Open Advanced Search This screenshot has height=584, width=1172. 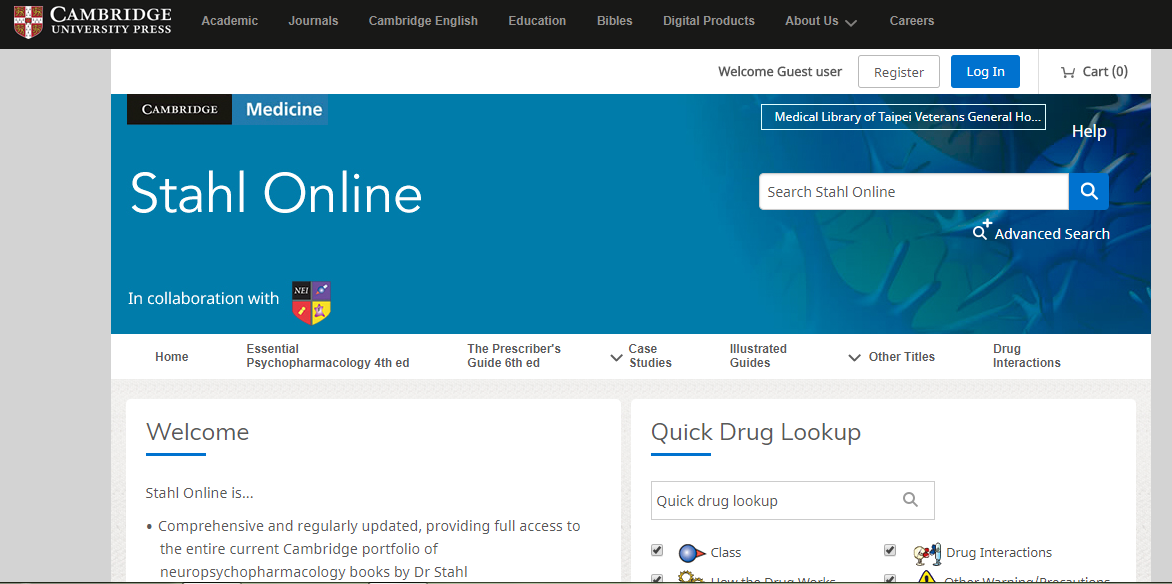[x=1052, y=234]
